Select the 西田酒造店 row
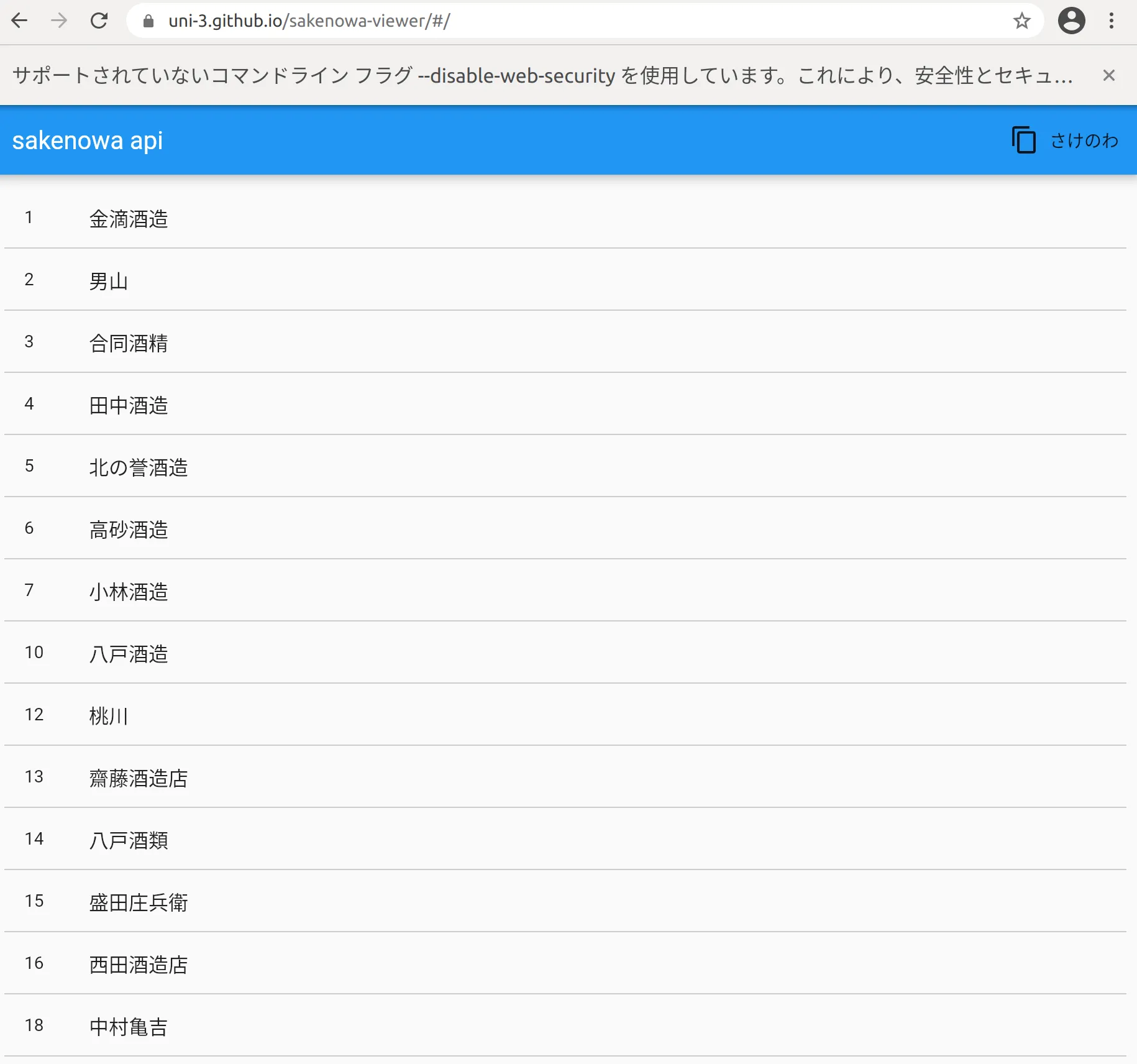 [x=565, y=963]
